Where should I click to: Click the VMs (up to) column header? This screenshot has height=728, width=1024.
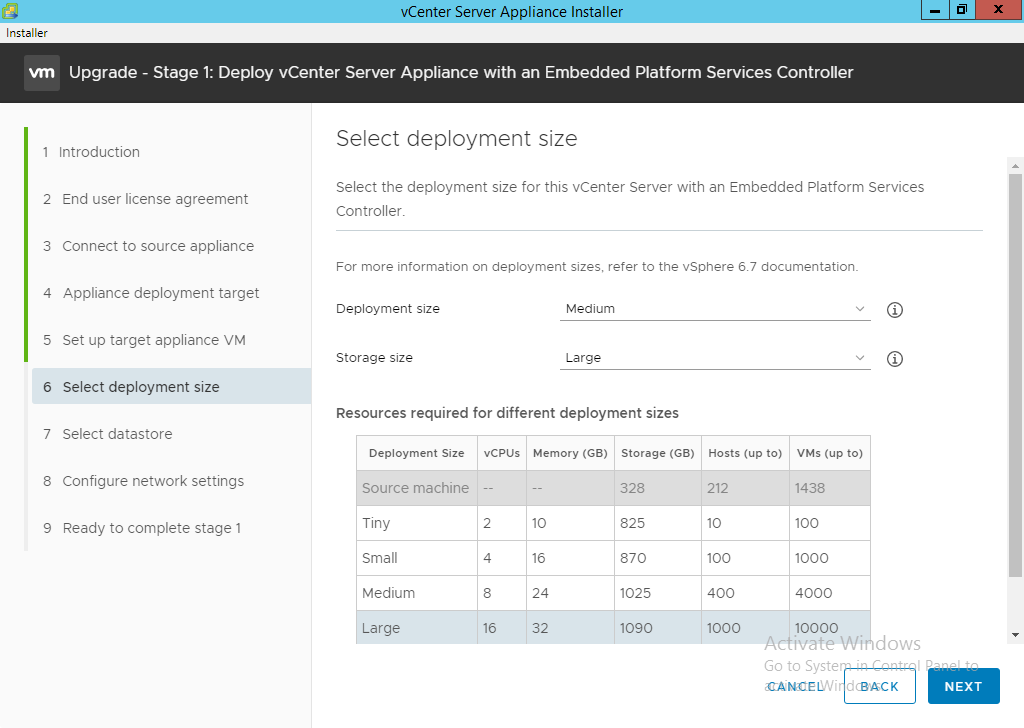click(829, 453)
